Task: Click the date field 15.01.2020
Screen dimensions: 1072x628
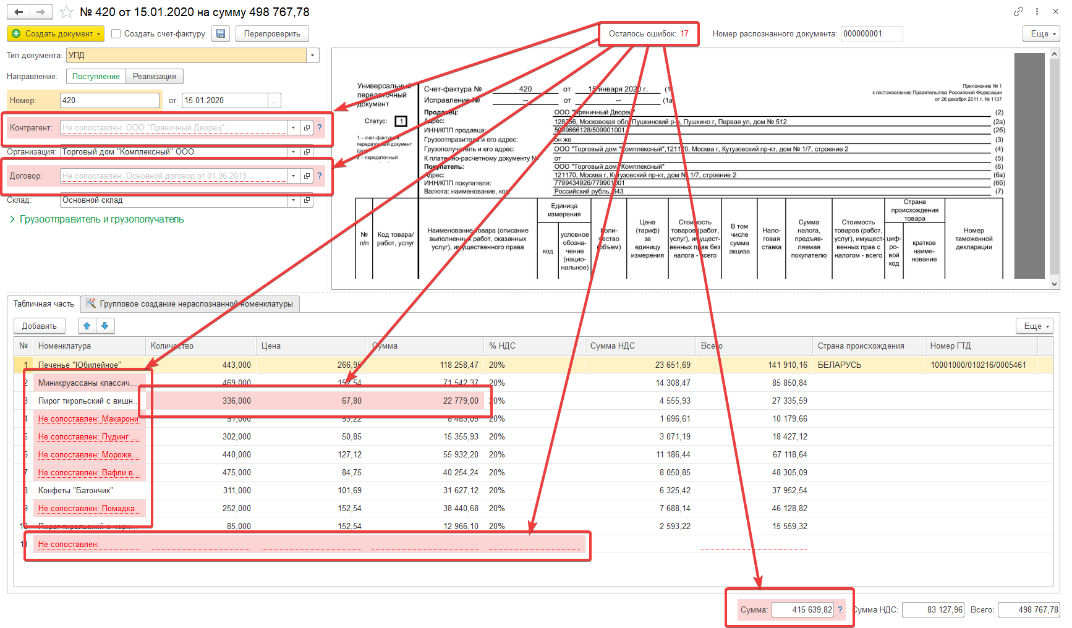Action: pyautogui.click(x=226, y=100)
